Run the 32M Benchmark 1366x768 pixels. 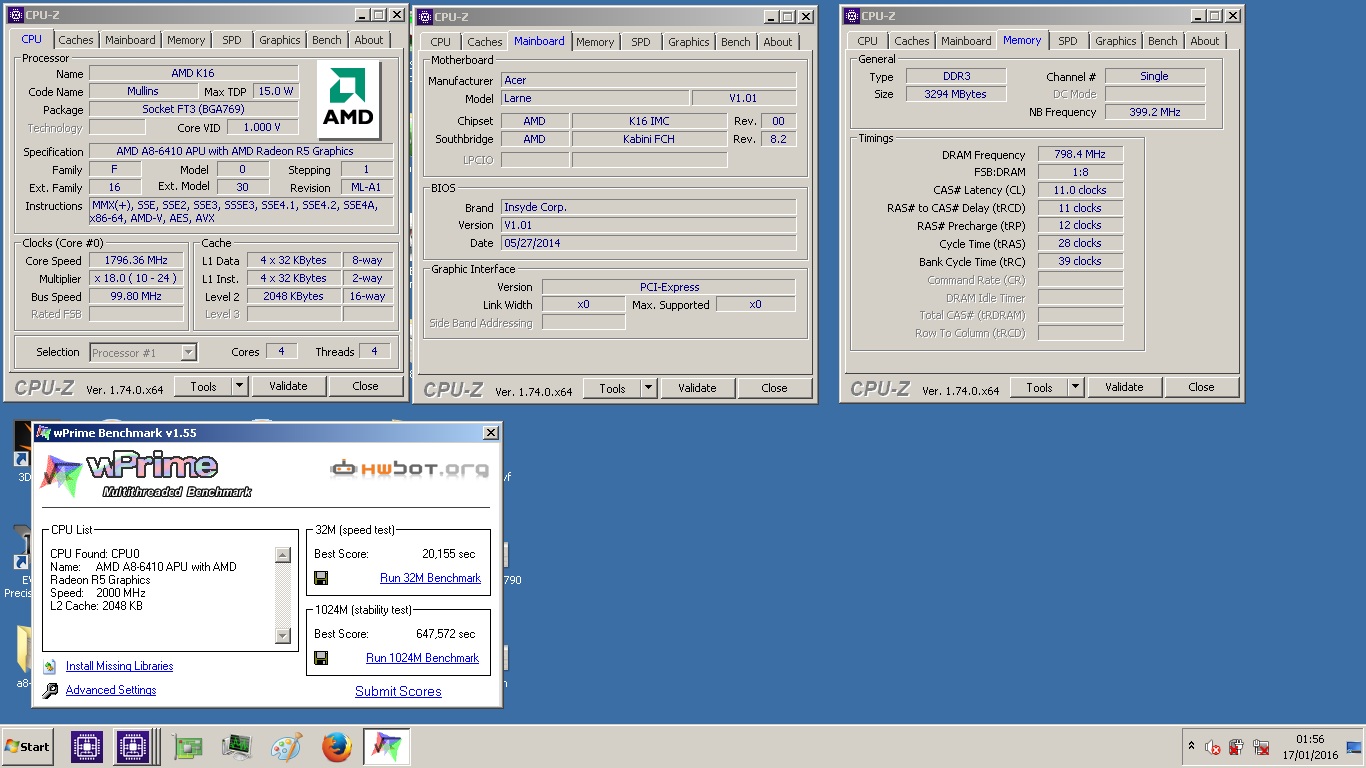click(x=430, y=578)
